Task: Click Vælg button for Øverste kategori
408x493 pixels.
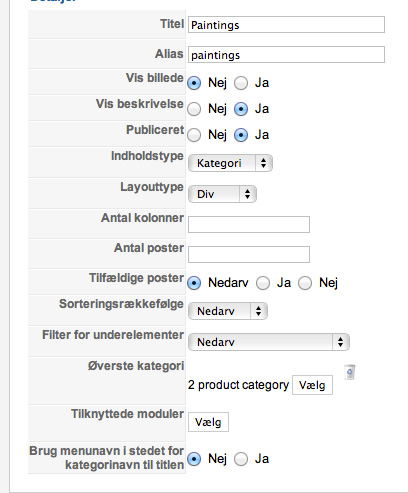Action: click(x=312, y=385)
